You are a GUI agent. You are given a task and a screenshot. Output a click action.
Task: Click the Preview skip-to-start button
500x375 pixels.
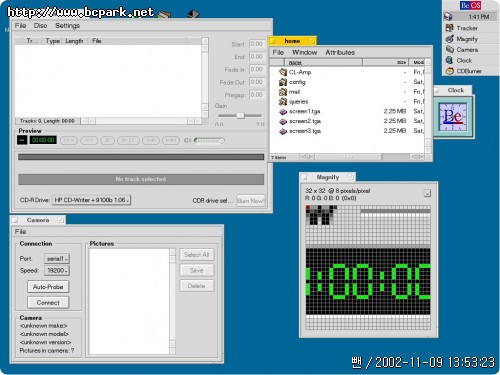[69, 140]
